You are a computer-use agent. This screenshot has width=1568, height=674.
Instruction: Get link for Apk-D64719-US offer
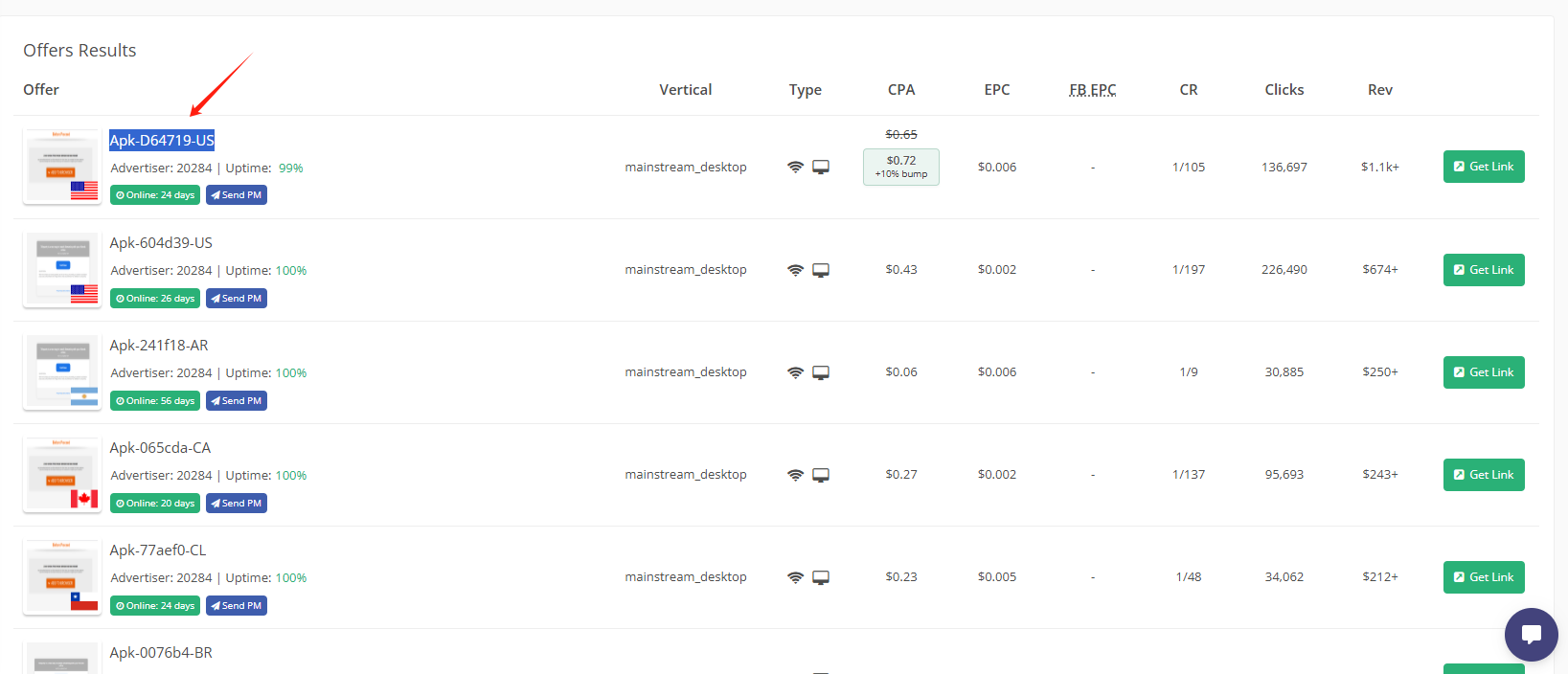pyautogui.click(x=1484, y=167)
